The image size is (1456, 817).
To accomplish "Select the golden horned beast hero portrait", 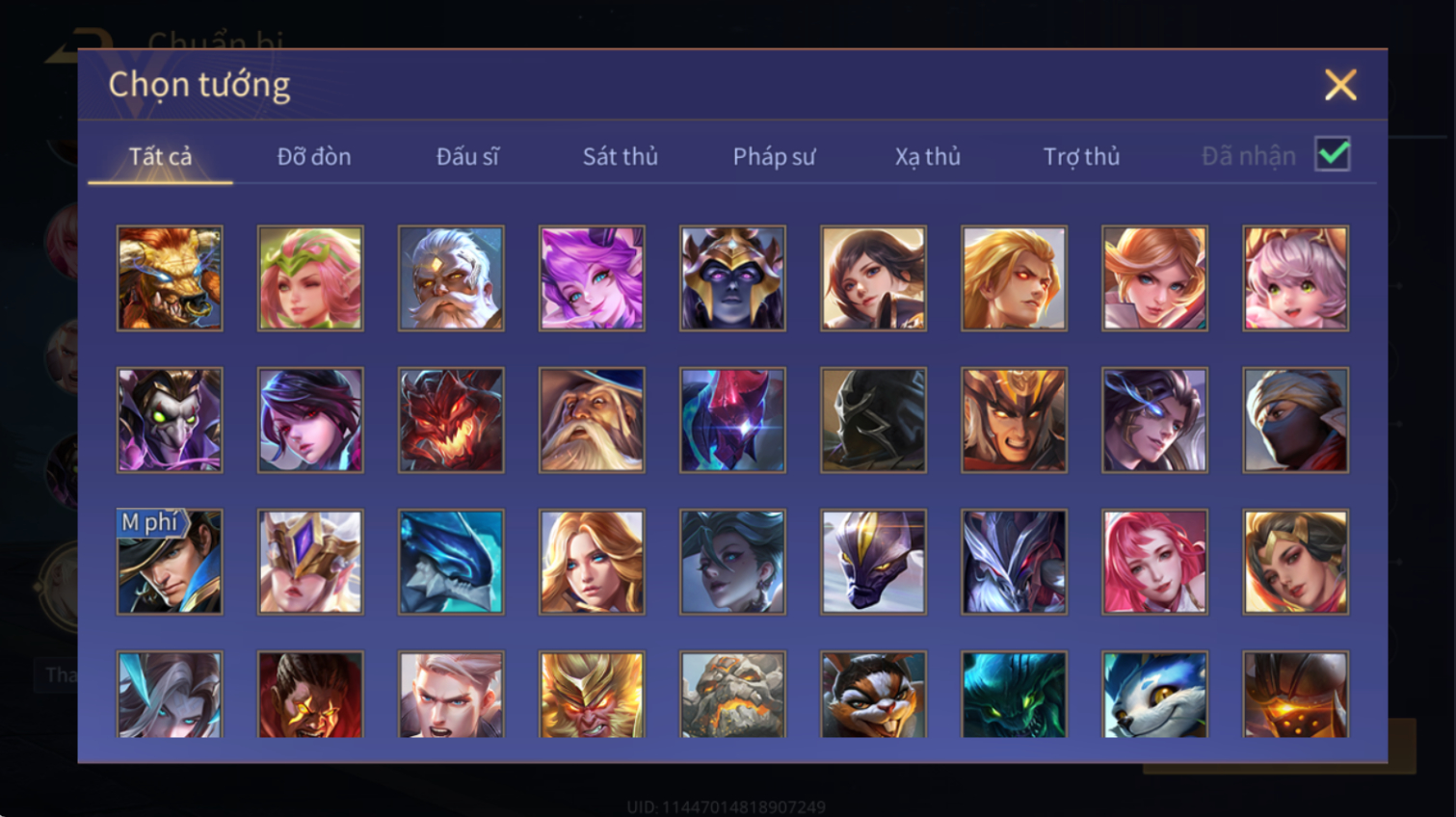I will (170, 278).
